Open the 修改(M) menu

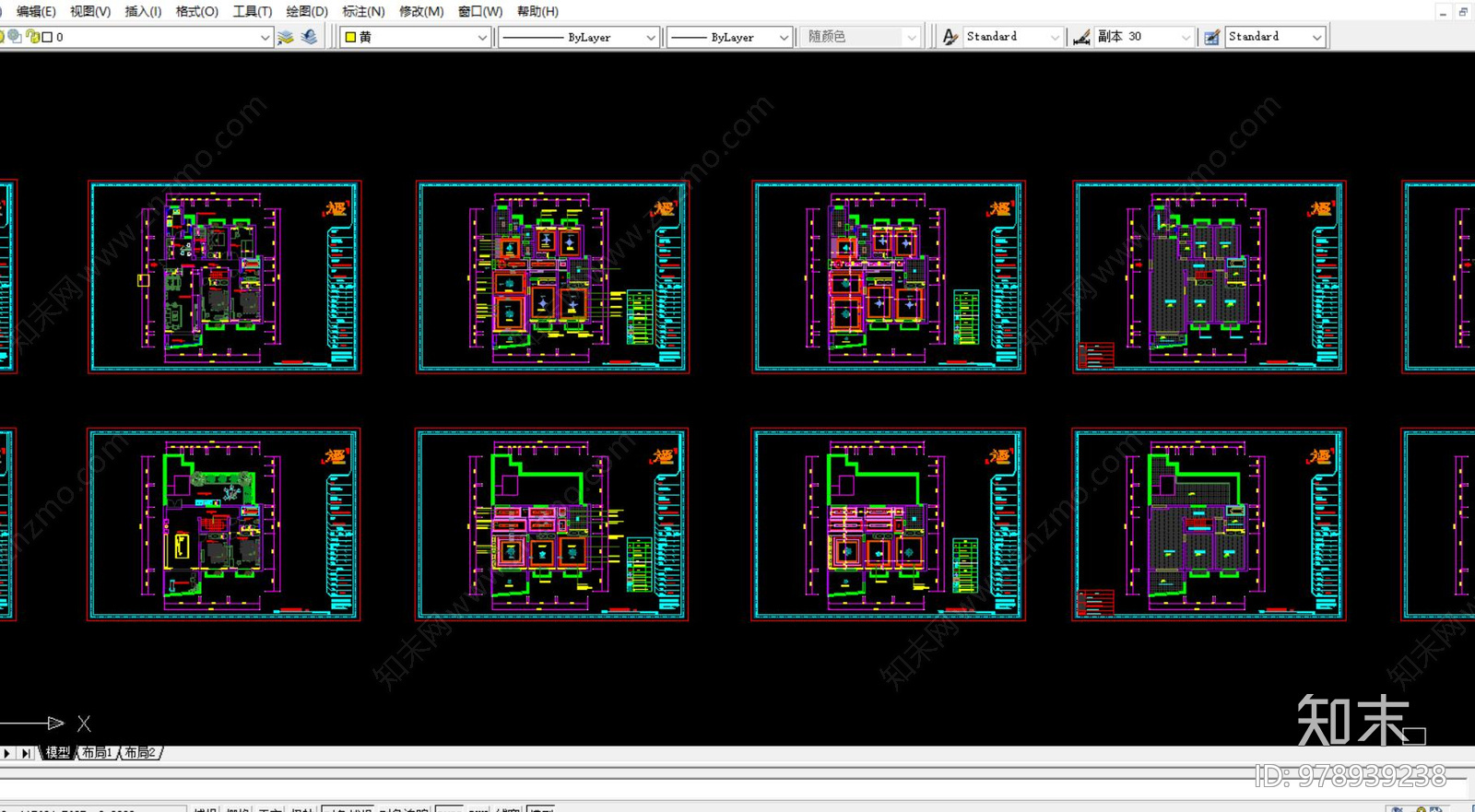coord(421,11)
